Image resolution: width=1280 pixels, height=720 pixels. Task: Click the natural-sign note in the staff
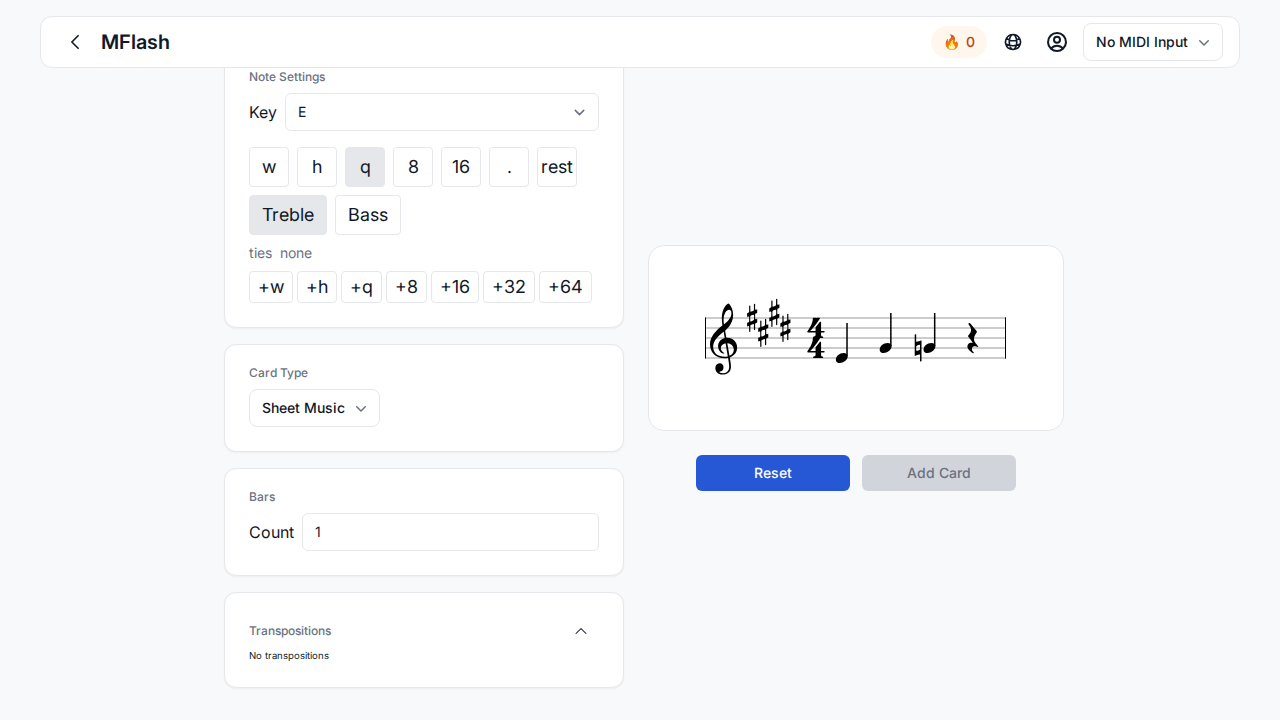click(x=928, y=337)
